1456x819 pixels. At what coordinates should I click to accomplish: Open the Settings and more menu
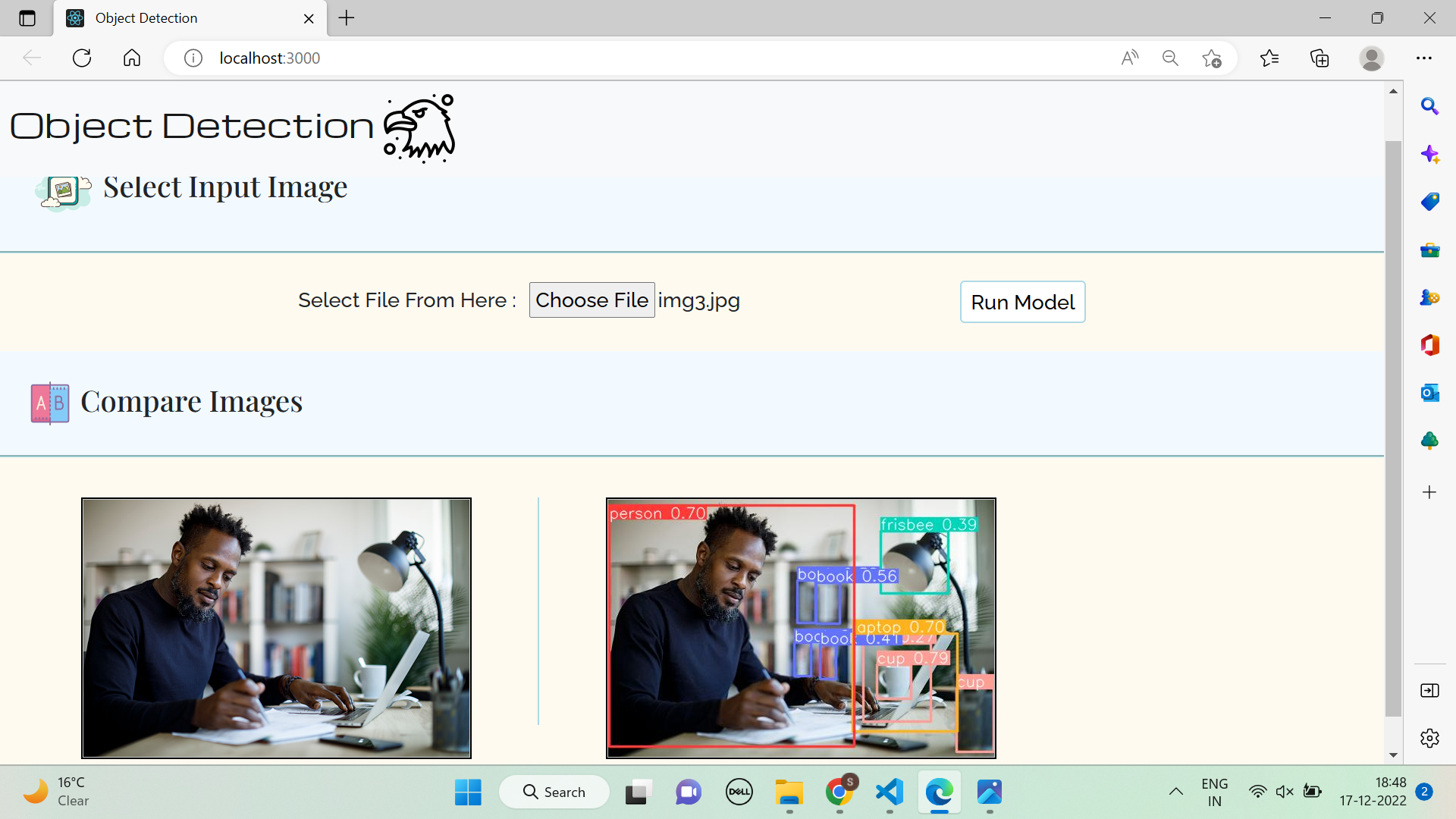(x=1425, y=58)
